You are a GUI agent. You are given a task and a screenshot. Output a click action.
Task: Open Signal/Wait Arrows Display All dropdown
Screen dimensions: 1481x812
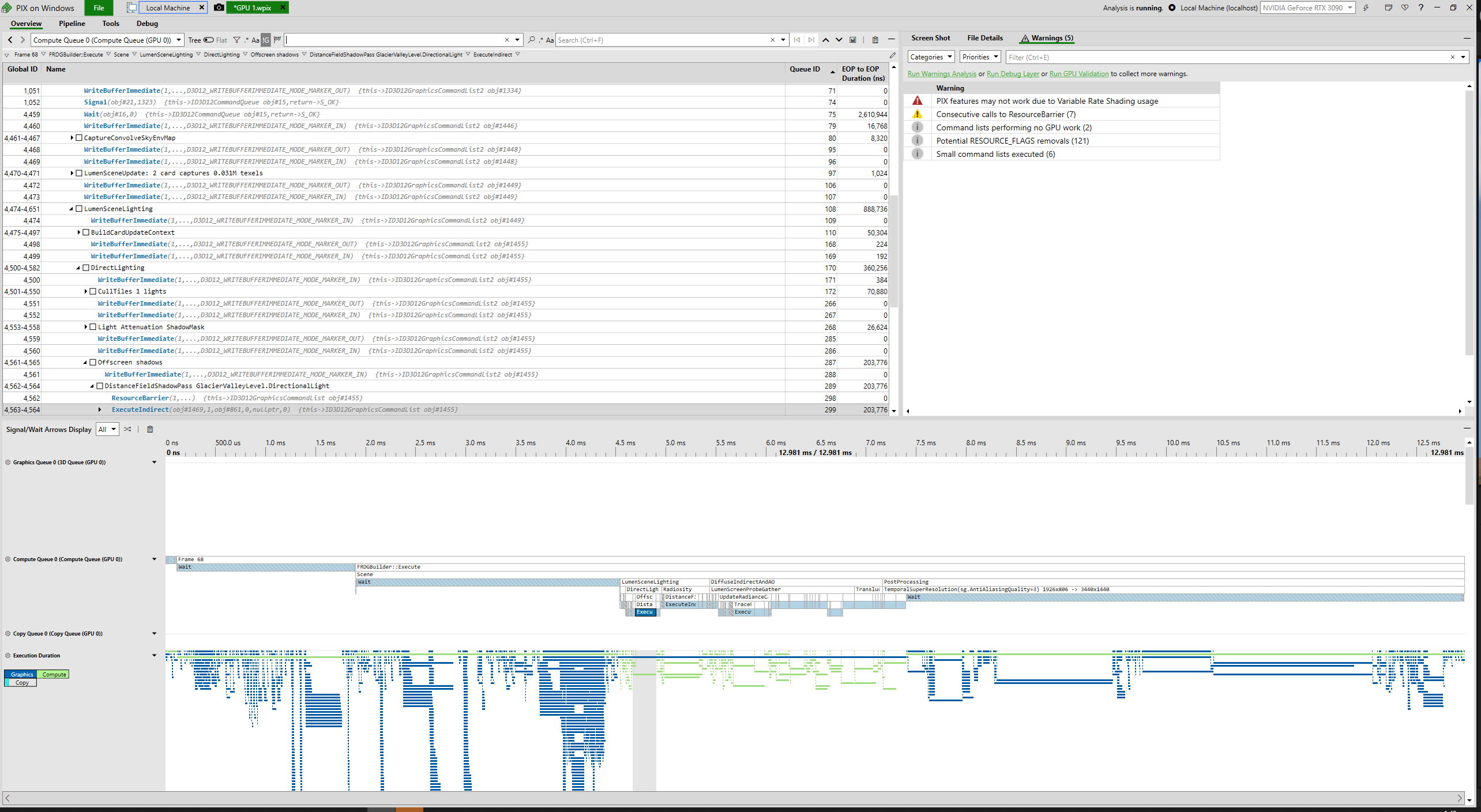(x=108, y=429)
